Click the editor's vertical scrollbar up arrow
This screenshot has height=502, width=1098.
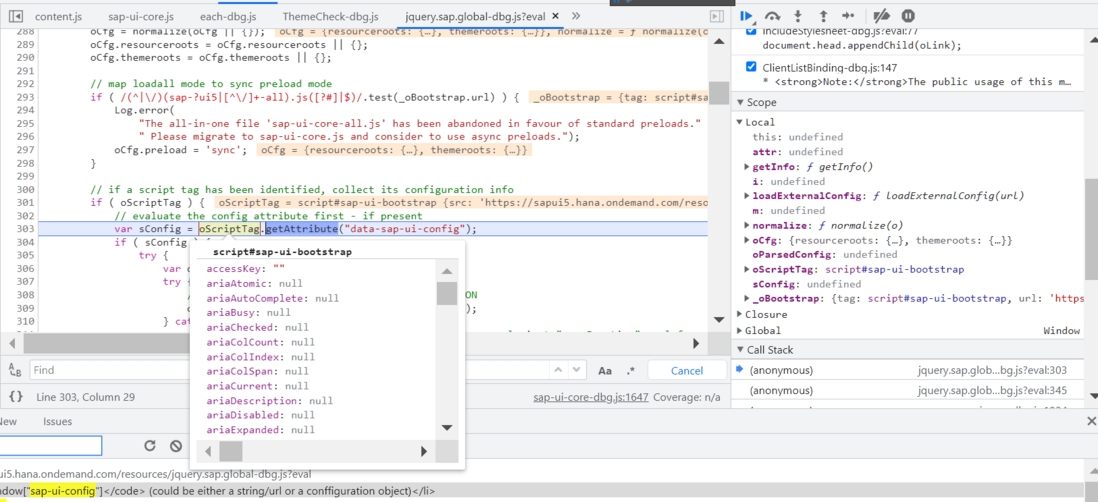tap(718, 42)
